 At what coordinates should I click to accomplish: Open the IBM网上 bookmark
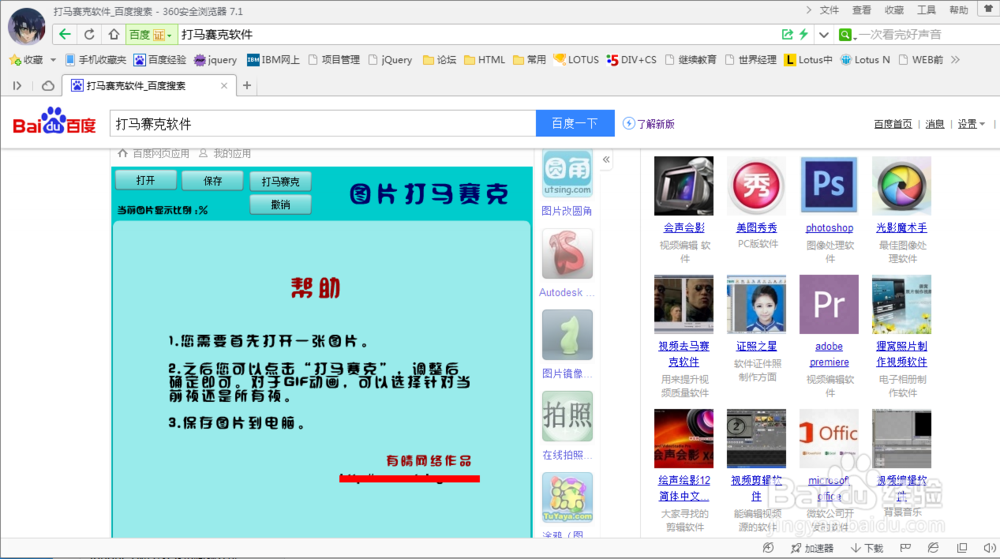click(273, 60)
